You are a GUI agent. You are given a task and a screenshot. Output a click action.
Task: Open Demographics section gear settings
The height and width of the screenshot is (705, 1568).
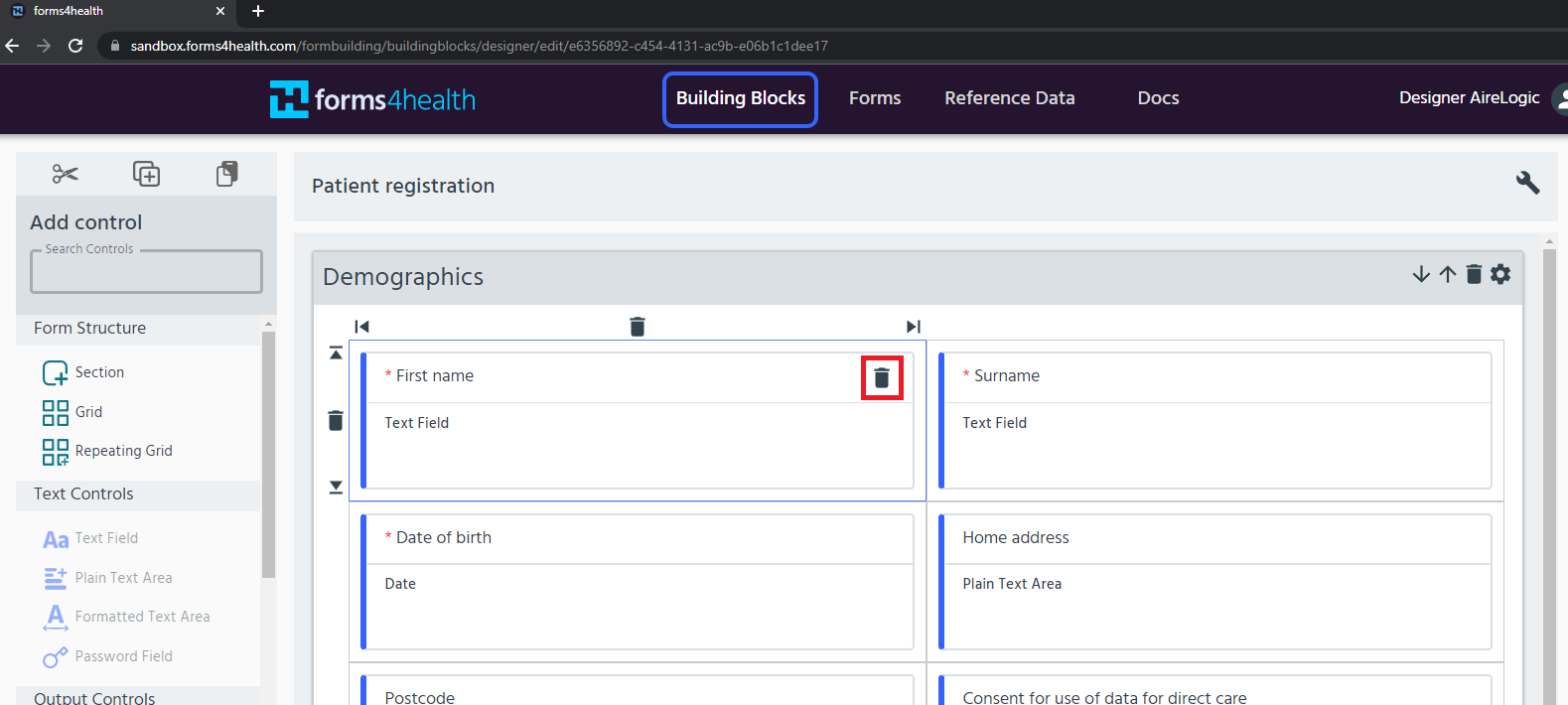(x=1500, y=274)
